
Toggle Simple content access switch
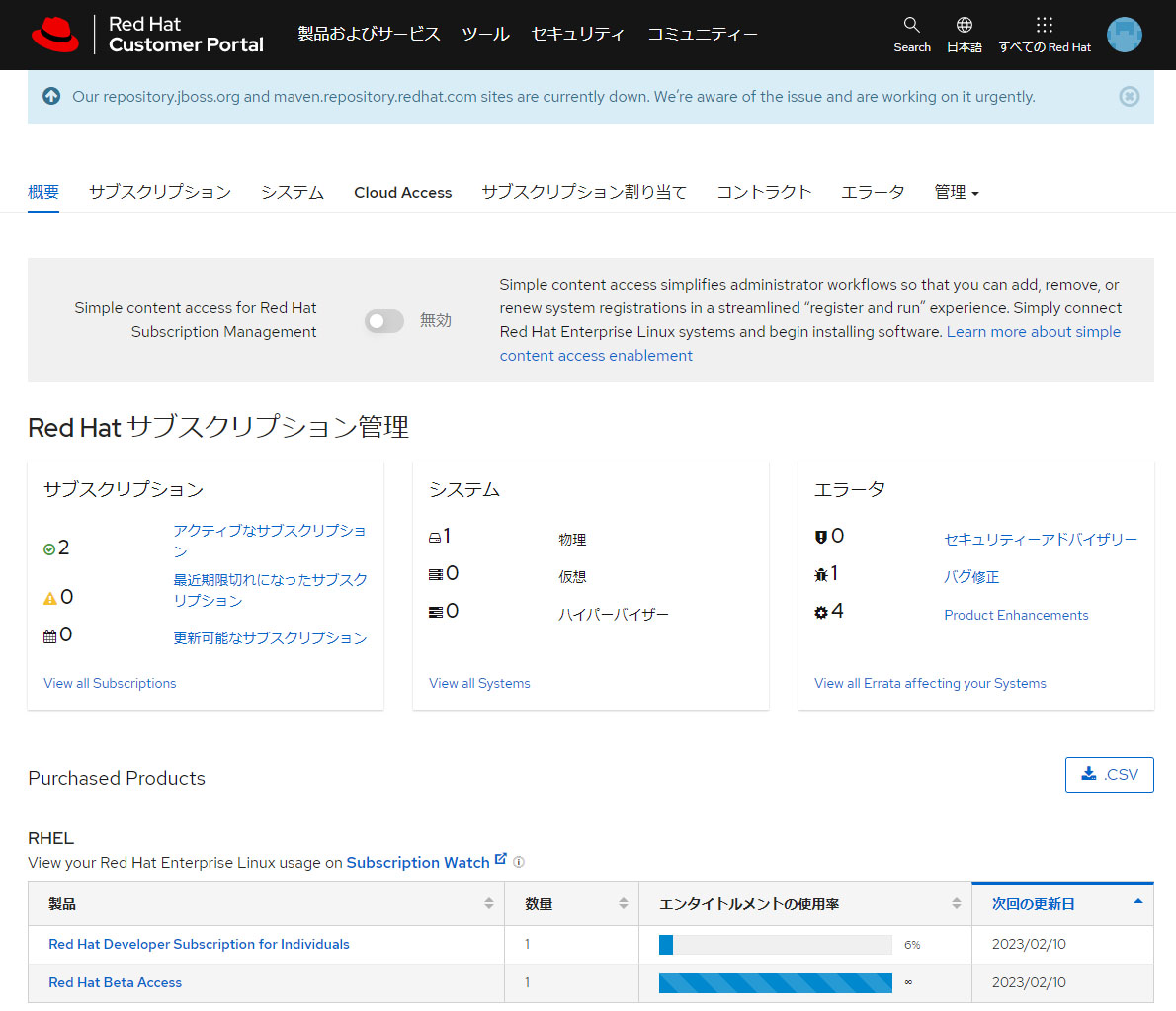[384, 321]
